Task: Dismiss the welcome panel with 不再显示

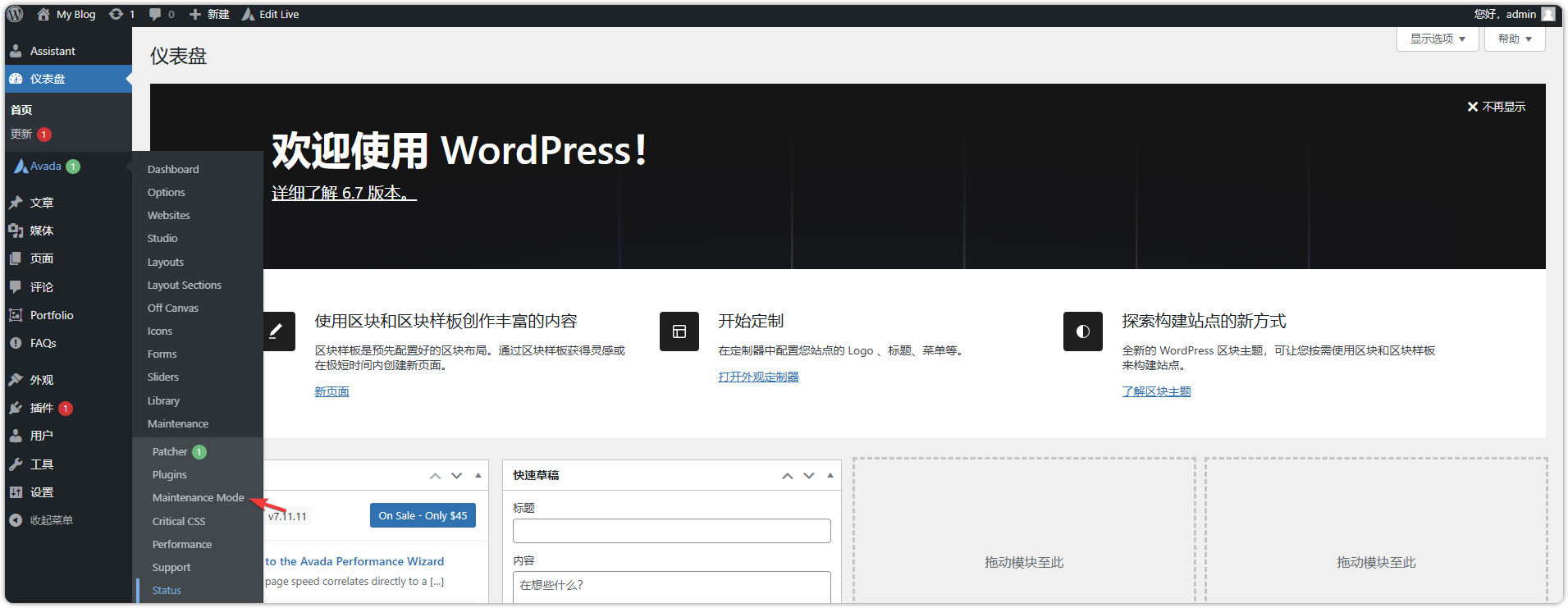Action: 1496,107
